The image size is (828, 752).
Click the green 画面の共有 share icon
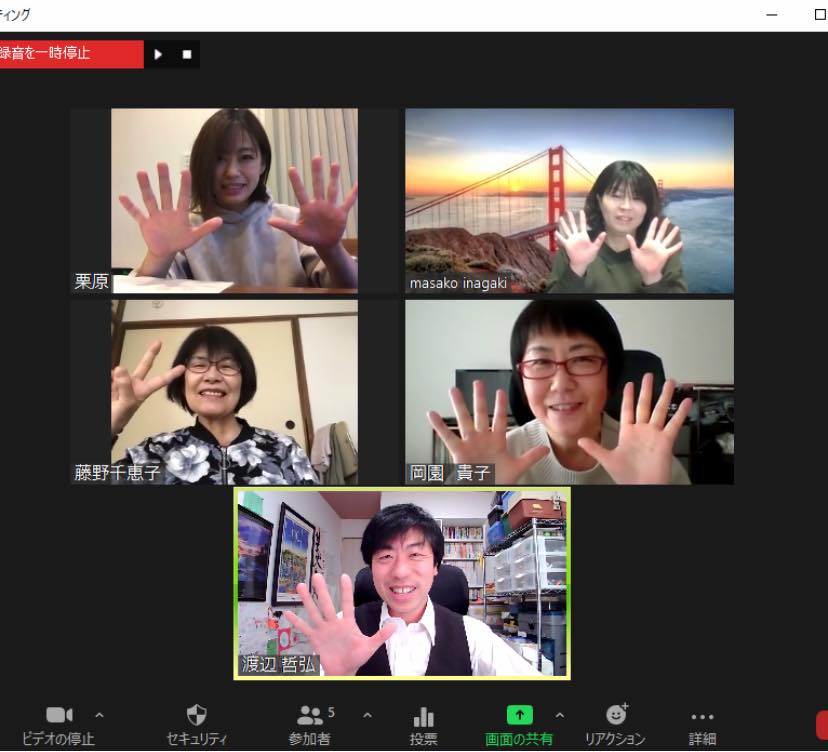[519, 716]
